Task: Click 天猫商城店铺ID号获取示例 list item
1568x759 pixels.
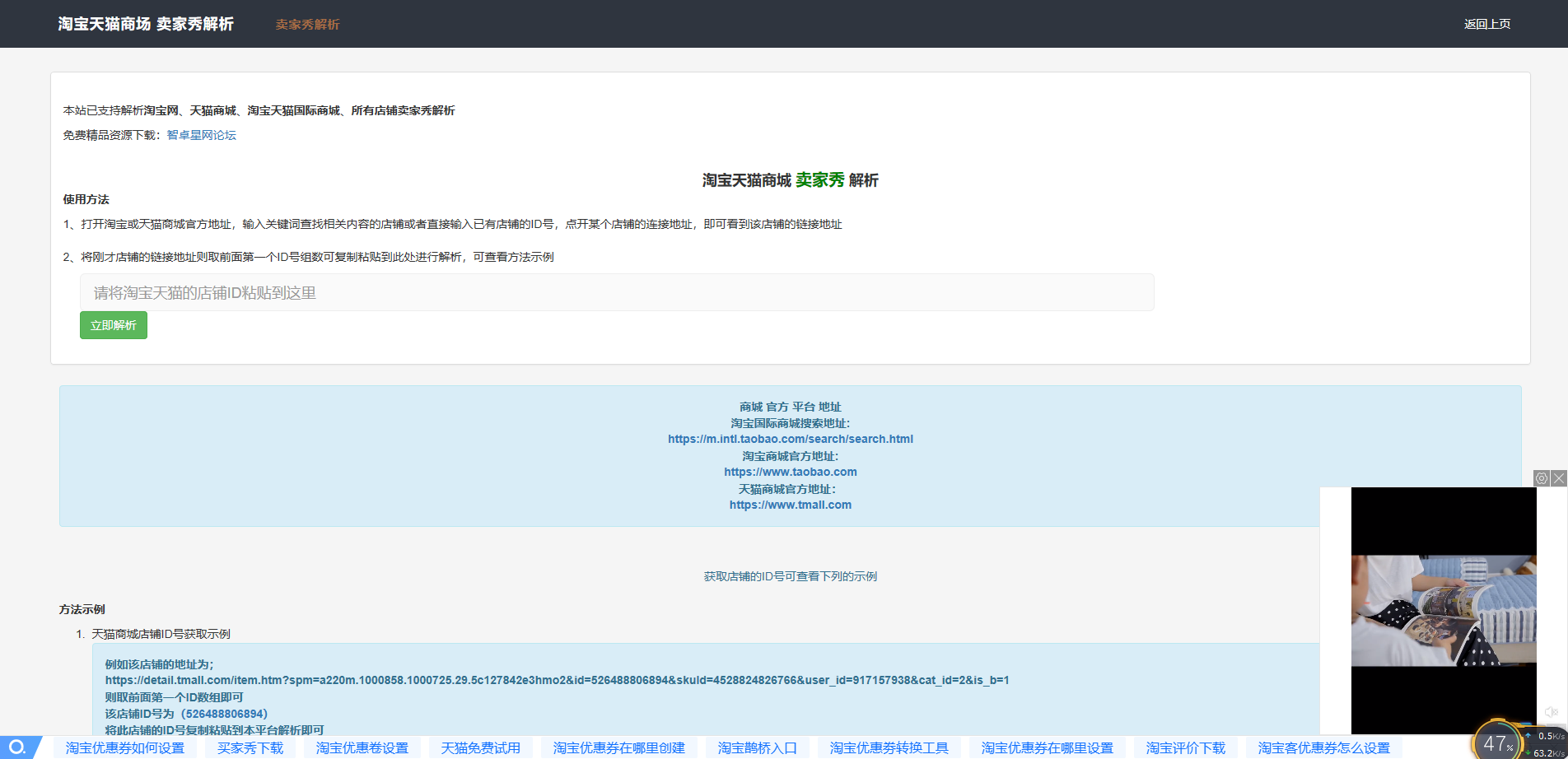Action: (x=161, y=634)
